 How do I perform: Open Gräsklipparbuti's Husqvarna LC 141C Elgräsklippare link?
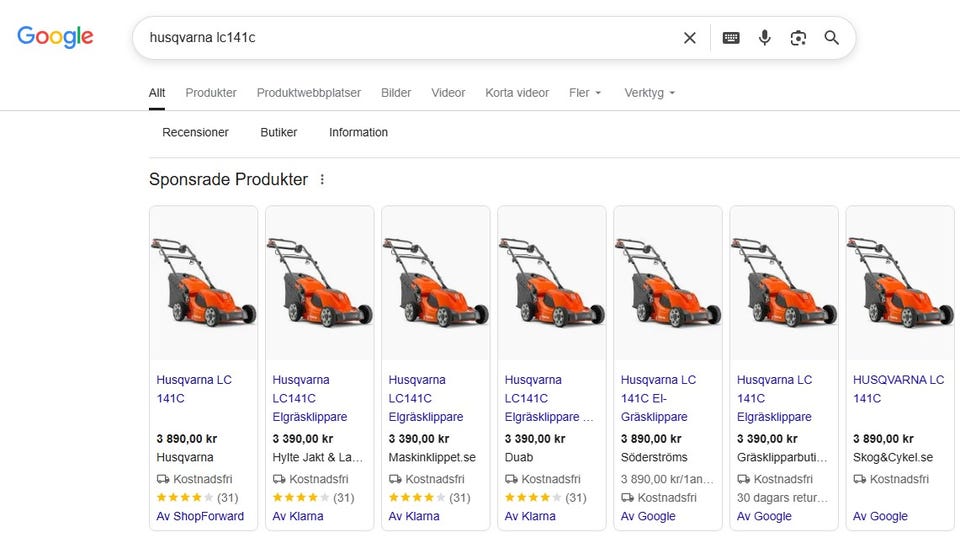774,398
